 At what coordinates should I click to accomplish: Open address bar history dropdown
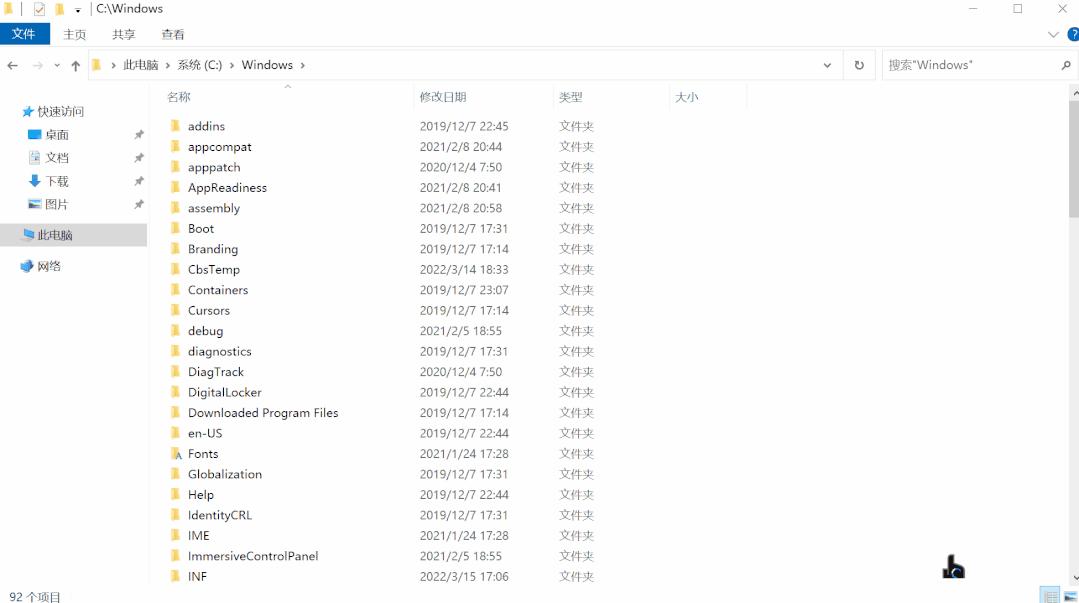pos(827,65)
